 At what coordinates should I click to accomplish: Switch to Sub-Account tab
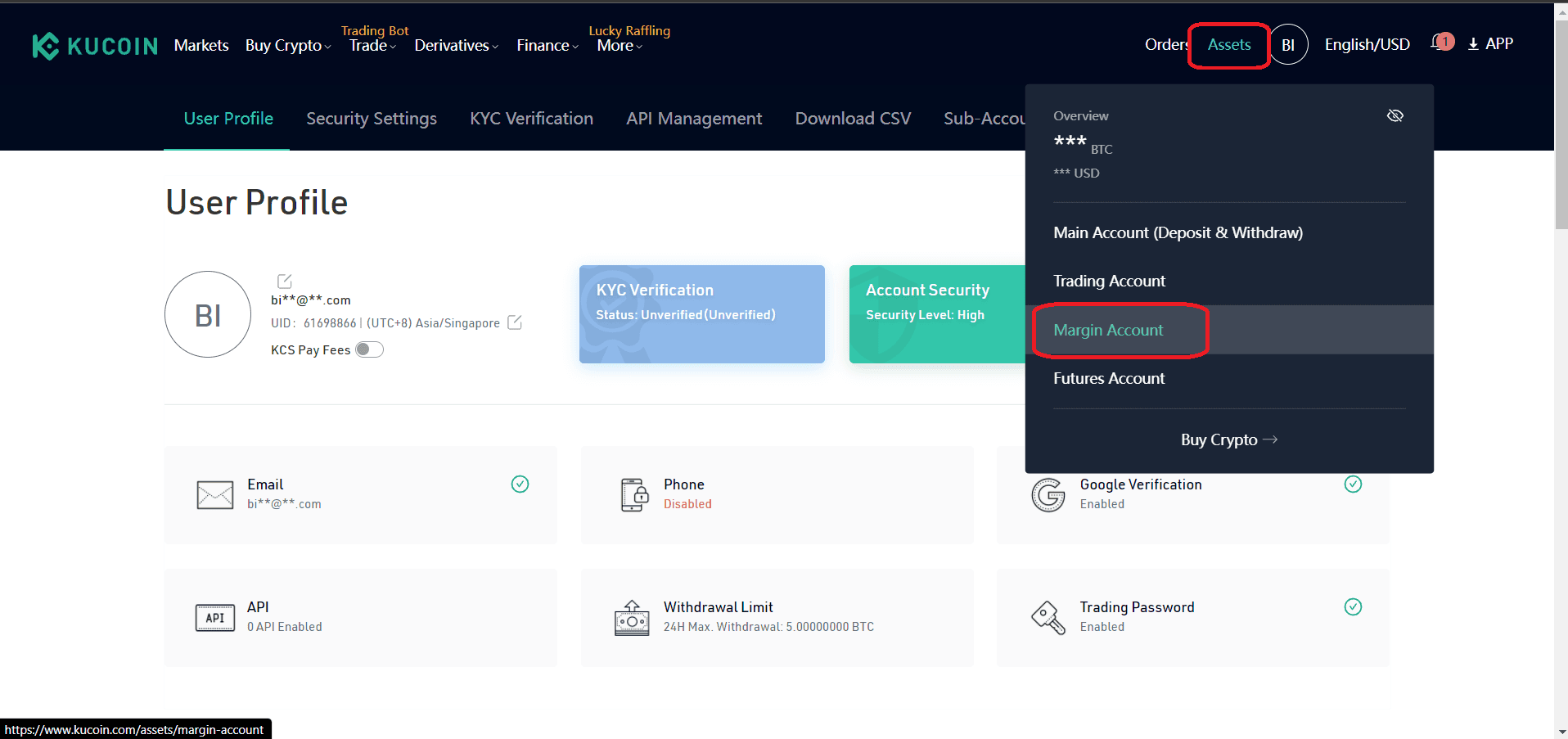click(984, 119)
